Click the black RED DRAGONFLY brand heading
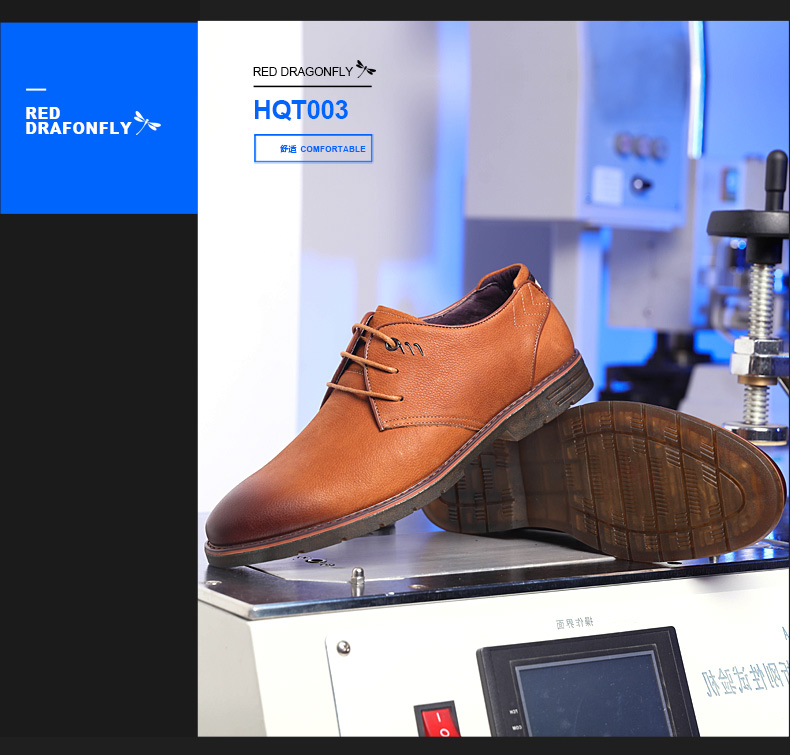The height and width of the screenshot is (755, 790). (301, 72)
